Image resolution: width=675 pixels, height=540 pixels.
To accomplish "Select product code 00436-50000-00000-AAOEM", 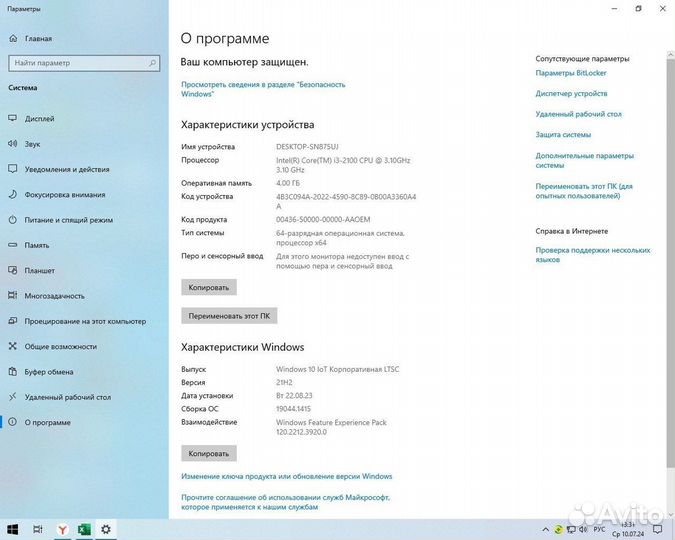I will point(323,219).
